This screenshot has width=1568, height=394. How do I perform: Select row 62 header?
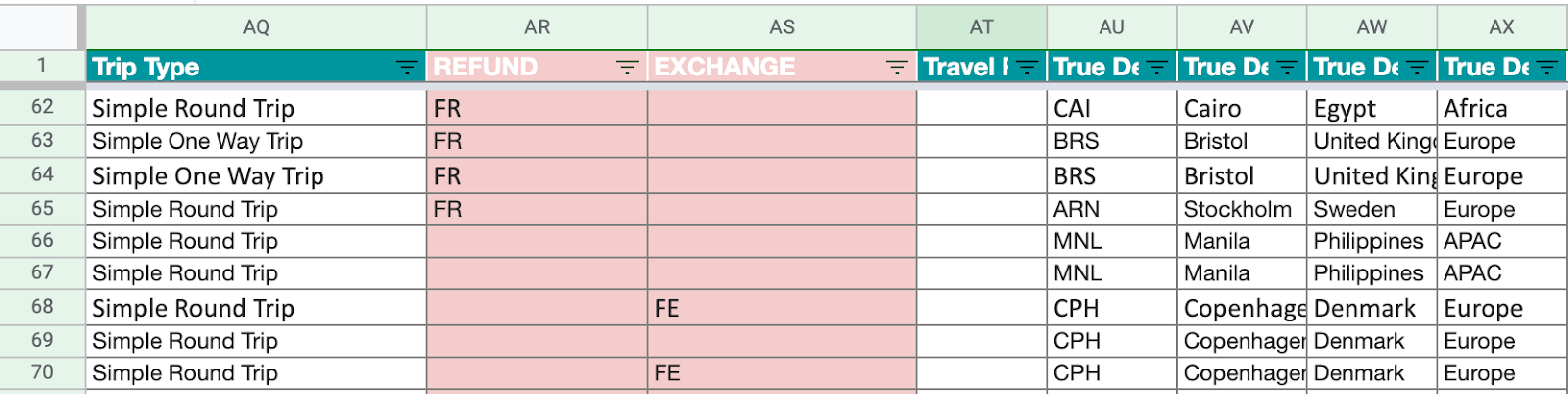(42, 107)
